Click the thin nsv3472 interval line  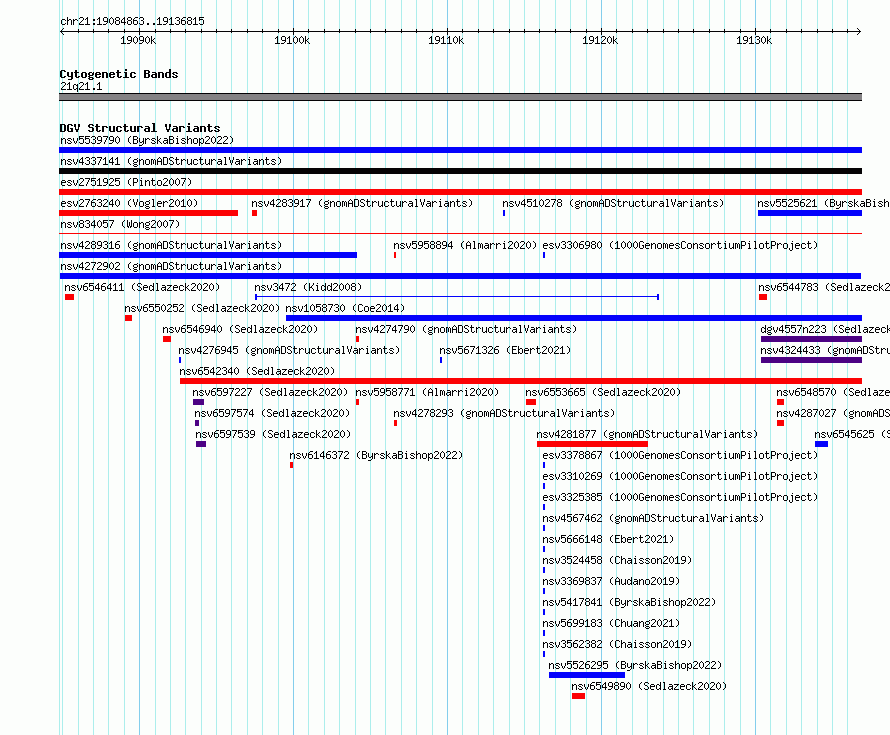coord(457,297)
